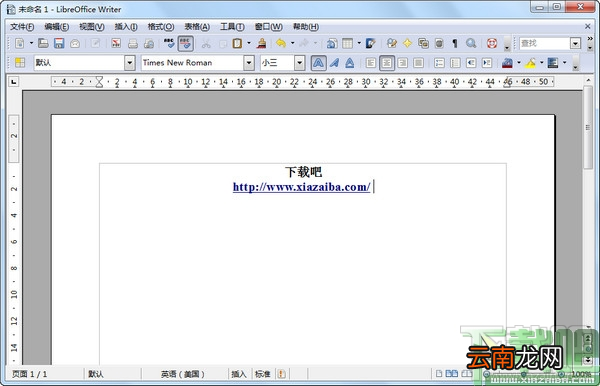
Task: Click into the 查找 search field
Action: pyautogui.click(x=545, y=43)
